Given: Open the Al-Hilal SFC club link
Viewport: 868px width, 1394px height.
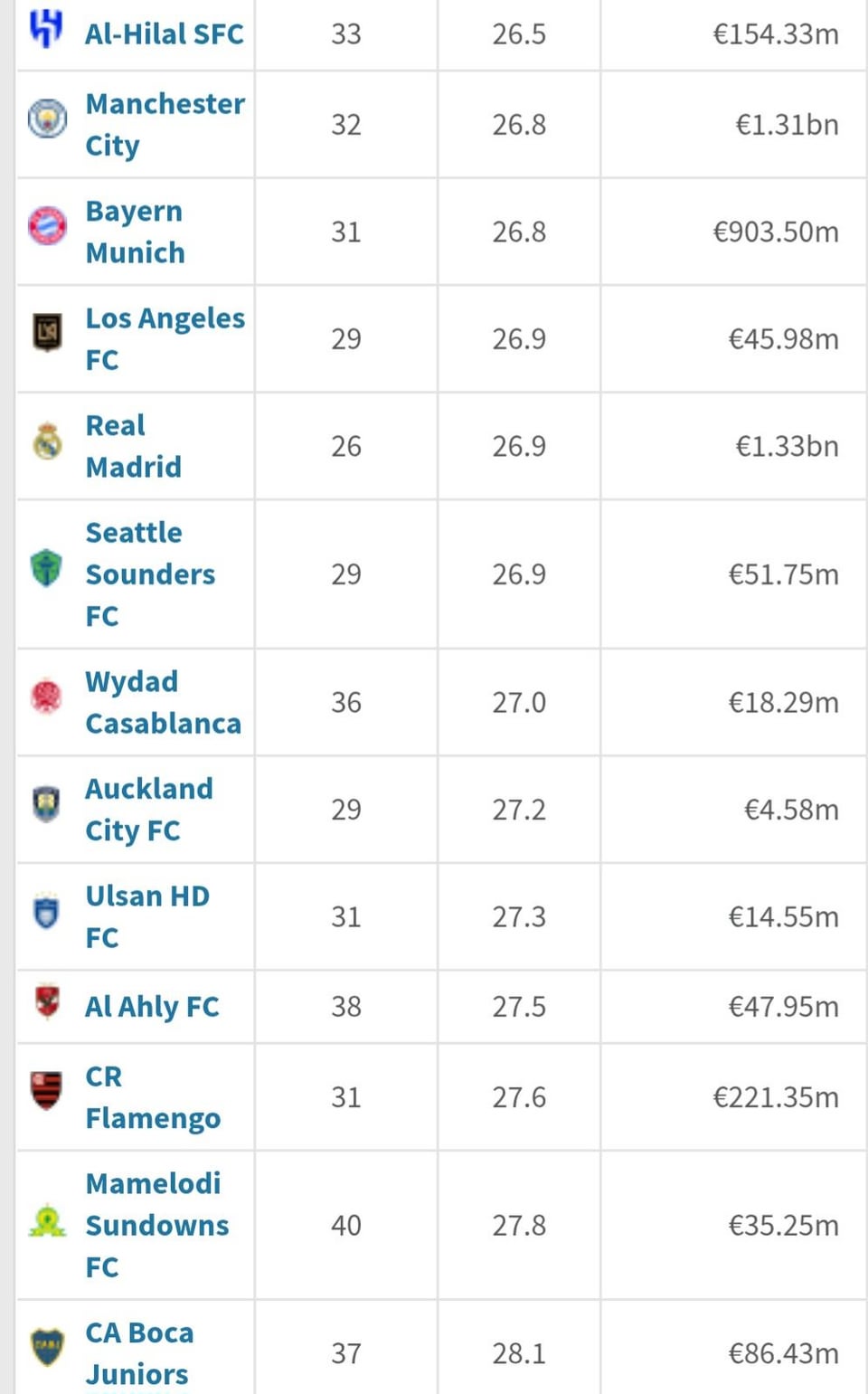Looking at the screenshot, I should pyautogui.click(x=164, y=34).
